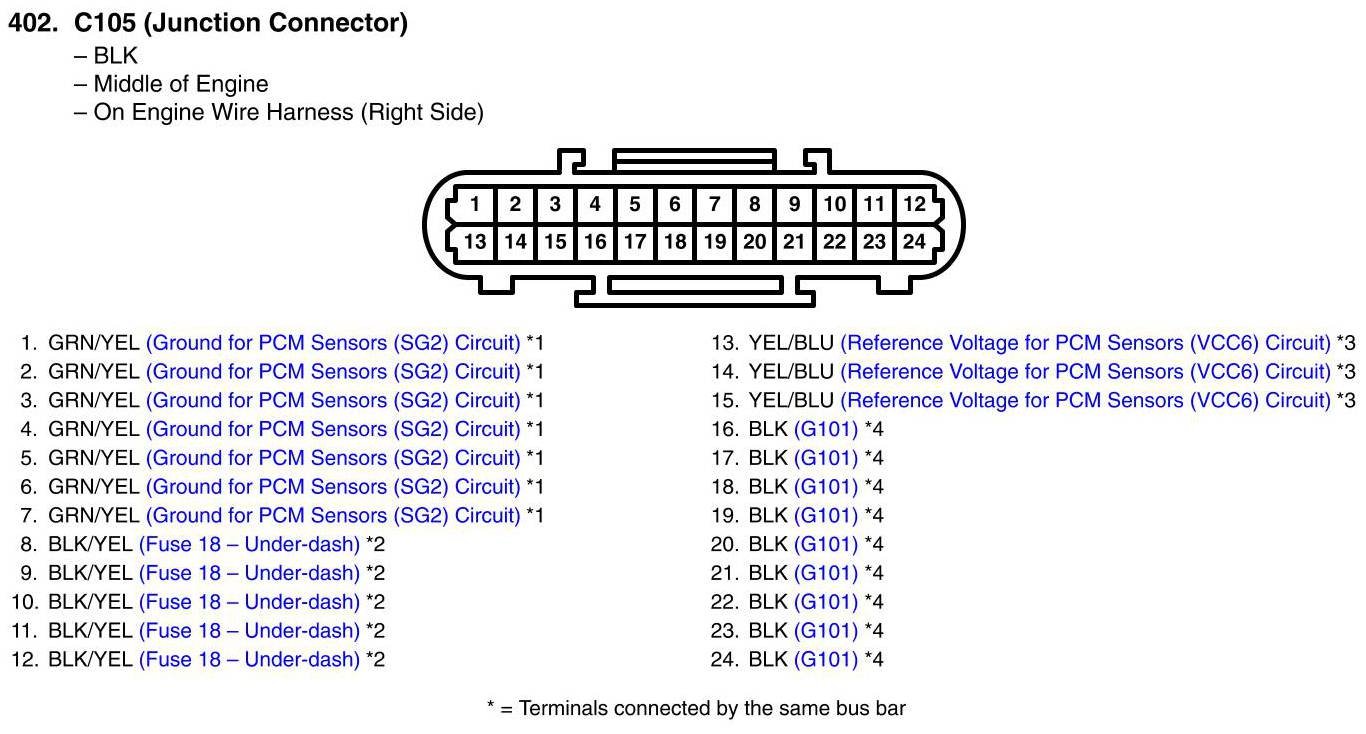Click G101 link for terminal 16

(x=826, y=430)
